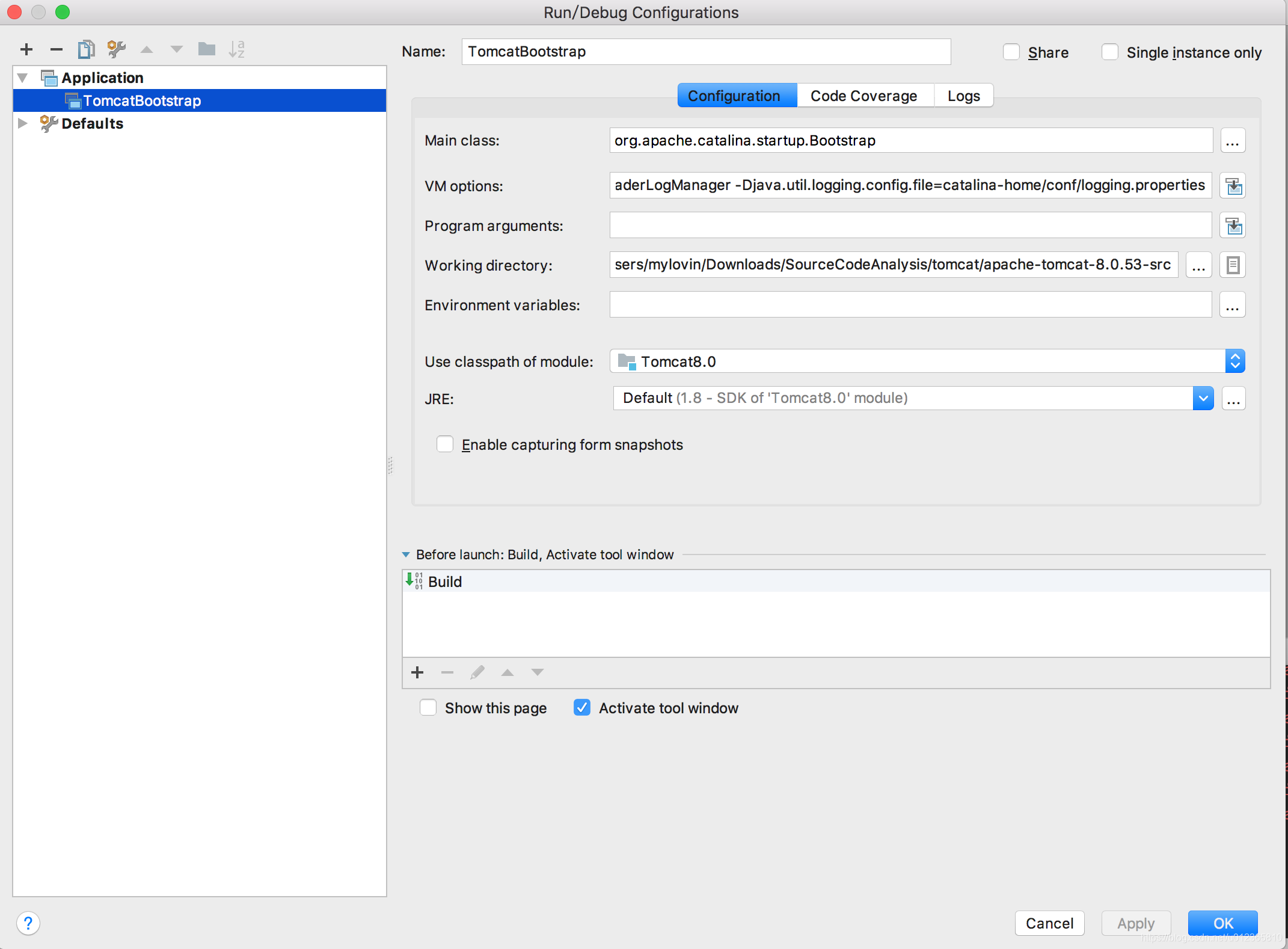This screenshot has height=949, width=1288.
Task: Click the Cancel button
Action: point(1049,923)
